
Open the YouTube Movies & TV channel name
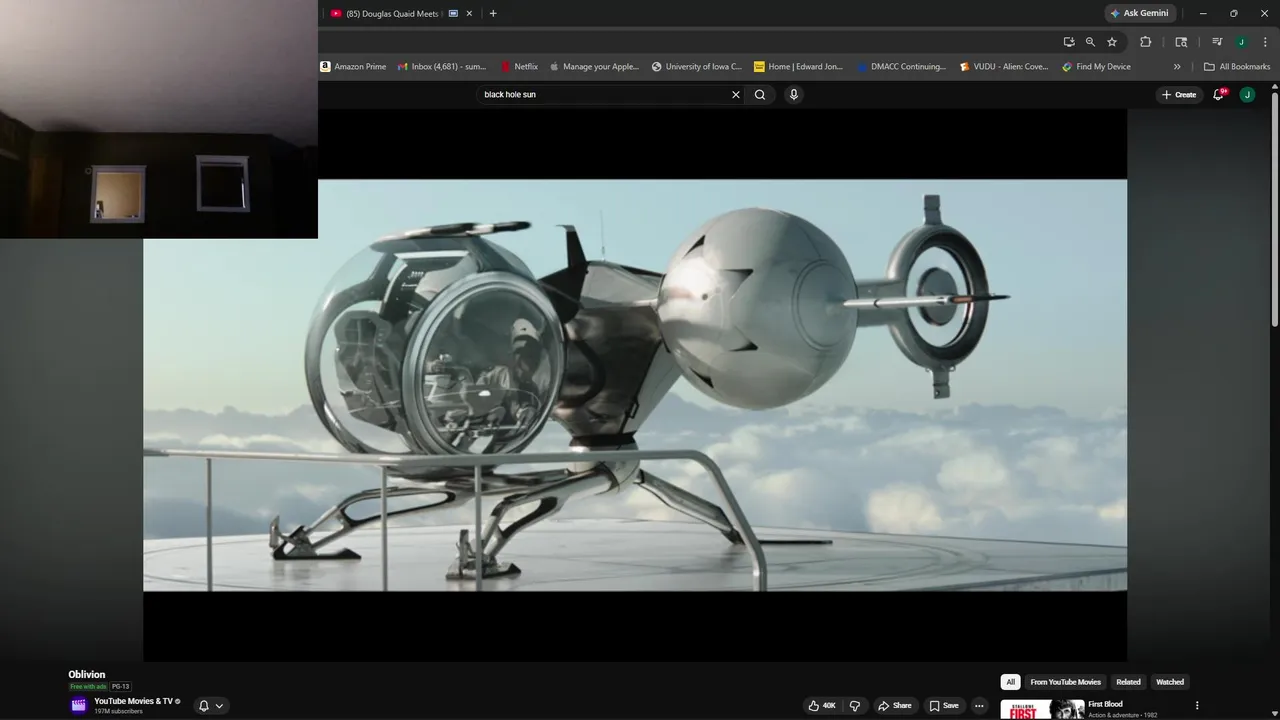click(134, 701)
